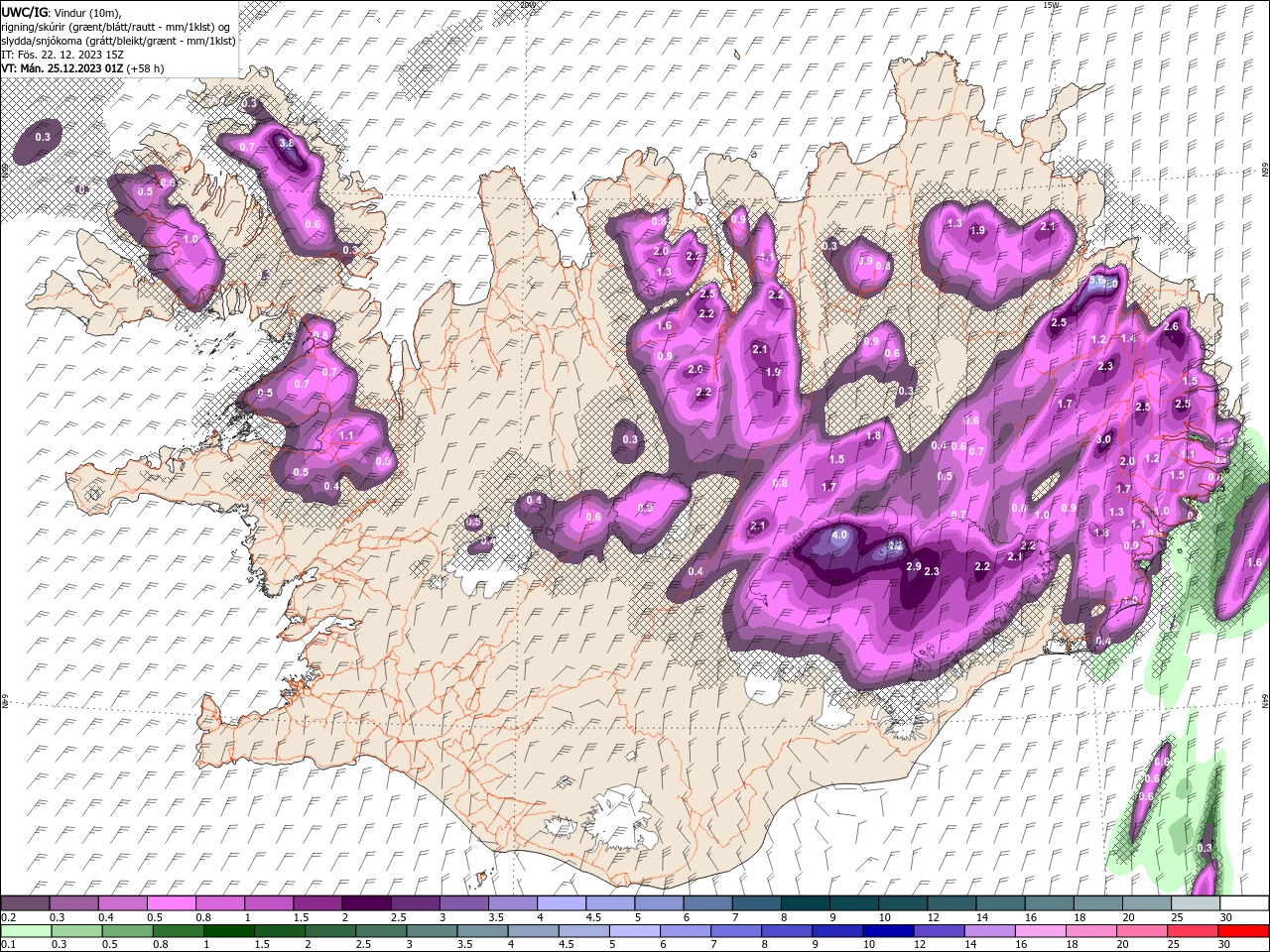Click the lavender snow swatch between 4 and 4.5
The image size is (1270, 952).
pyautogui.click(x=561, y=903)
